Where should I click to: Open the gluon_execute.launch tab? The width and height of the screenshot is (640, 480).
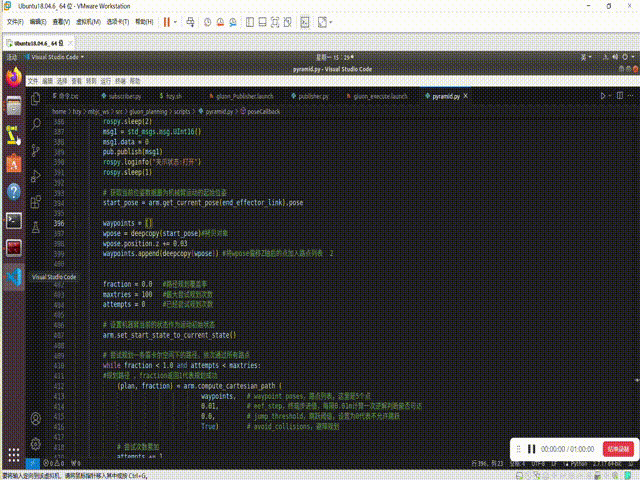coord(380,96)
